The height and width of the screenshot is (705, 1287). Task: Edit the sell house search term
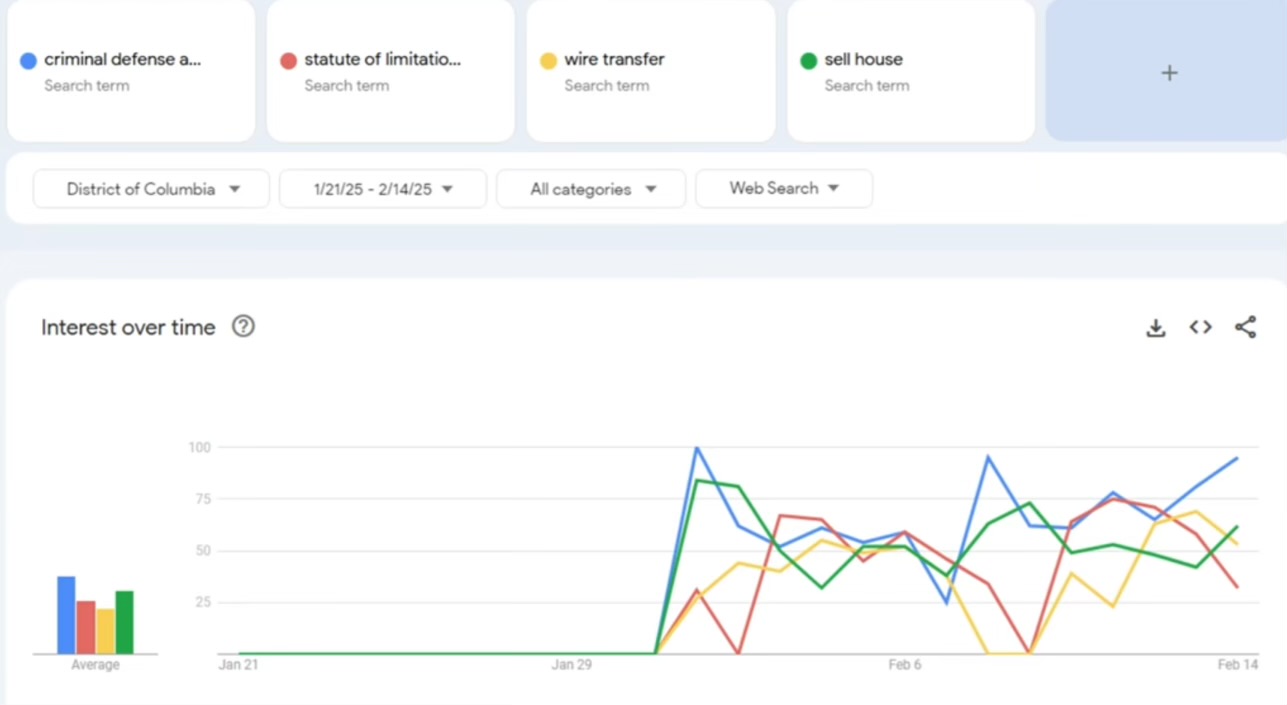[863, 60]
